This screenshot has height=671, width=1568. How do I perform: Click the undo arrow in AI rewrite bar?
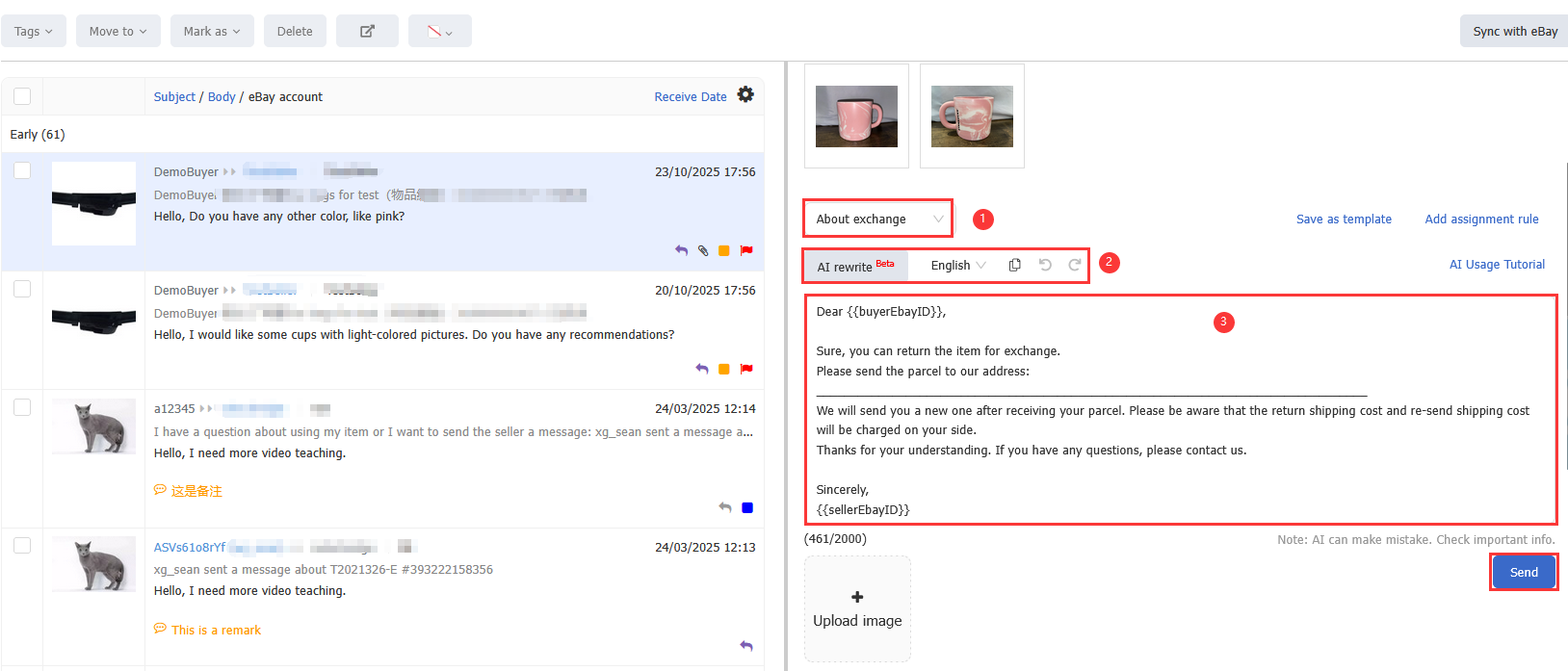(1045, 265)
